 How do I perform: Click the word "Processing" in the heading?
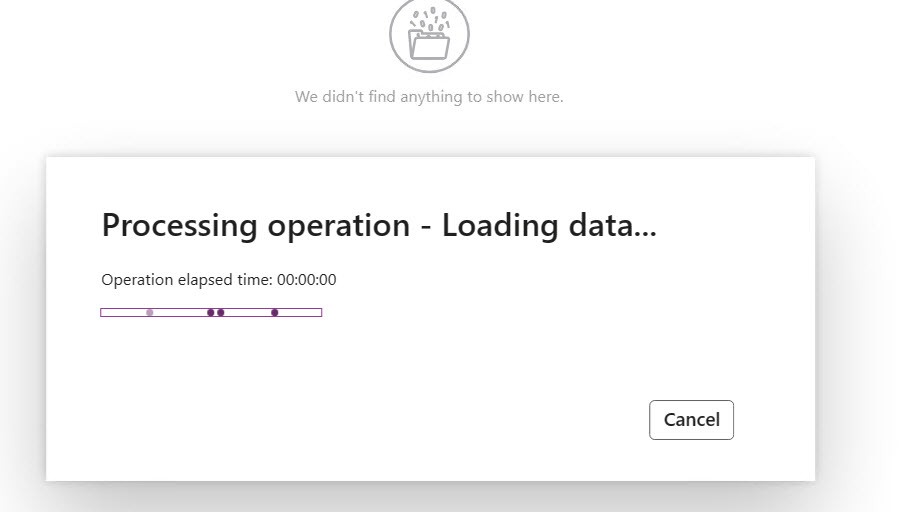tap(180, 225)
